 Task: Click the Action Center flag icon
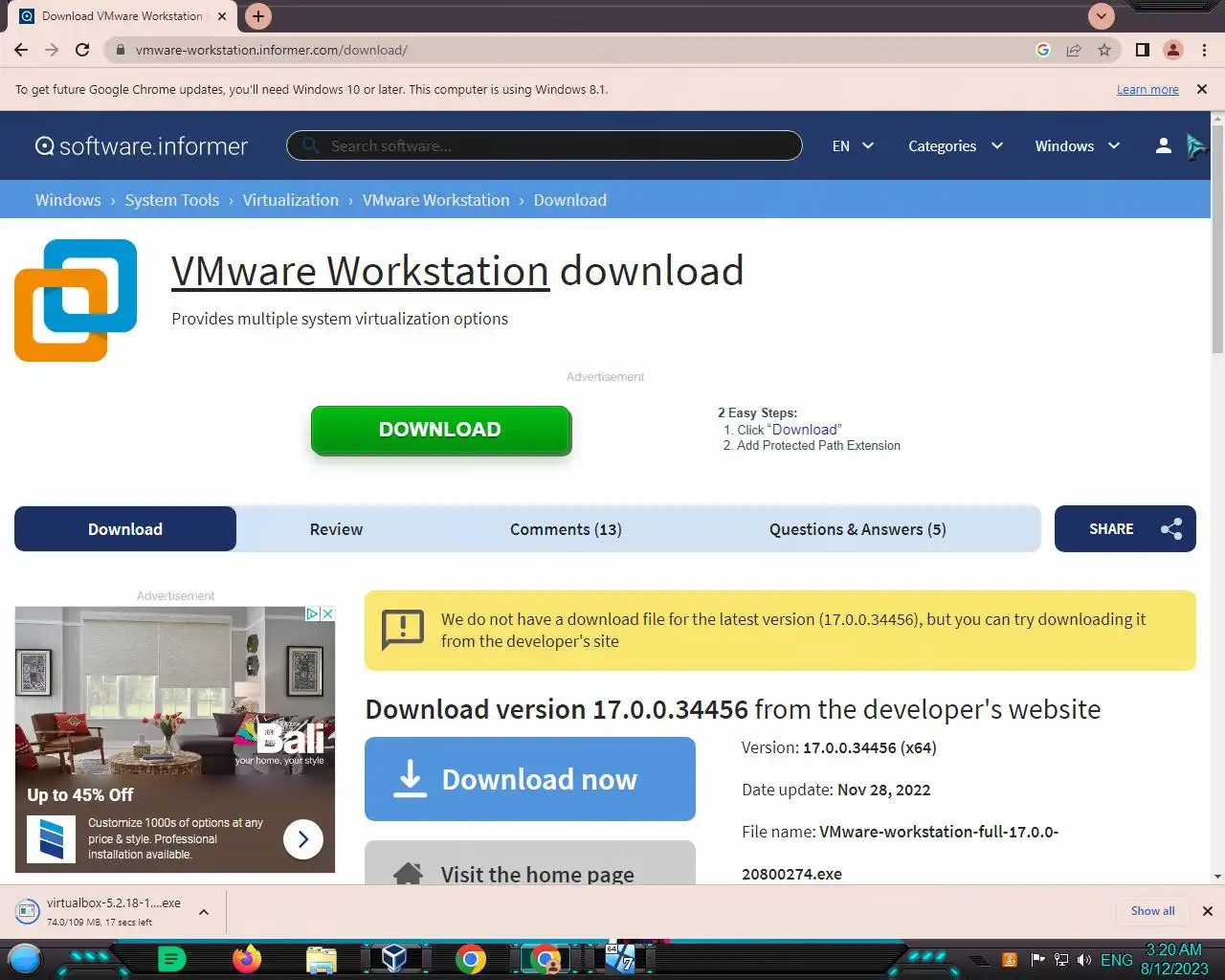(1037, 960)
